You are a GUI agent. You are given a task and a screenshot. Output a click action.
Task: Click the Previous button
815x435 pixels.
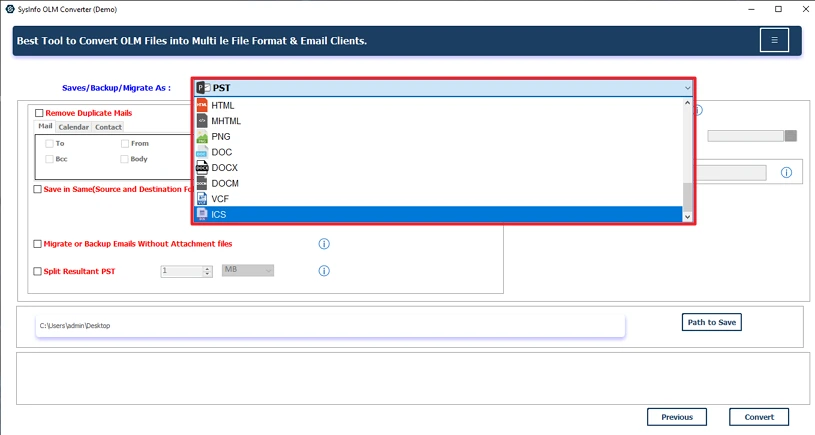coord(677,417)
